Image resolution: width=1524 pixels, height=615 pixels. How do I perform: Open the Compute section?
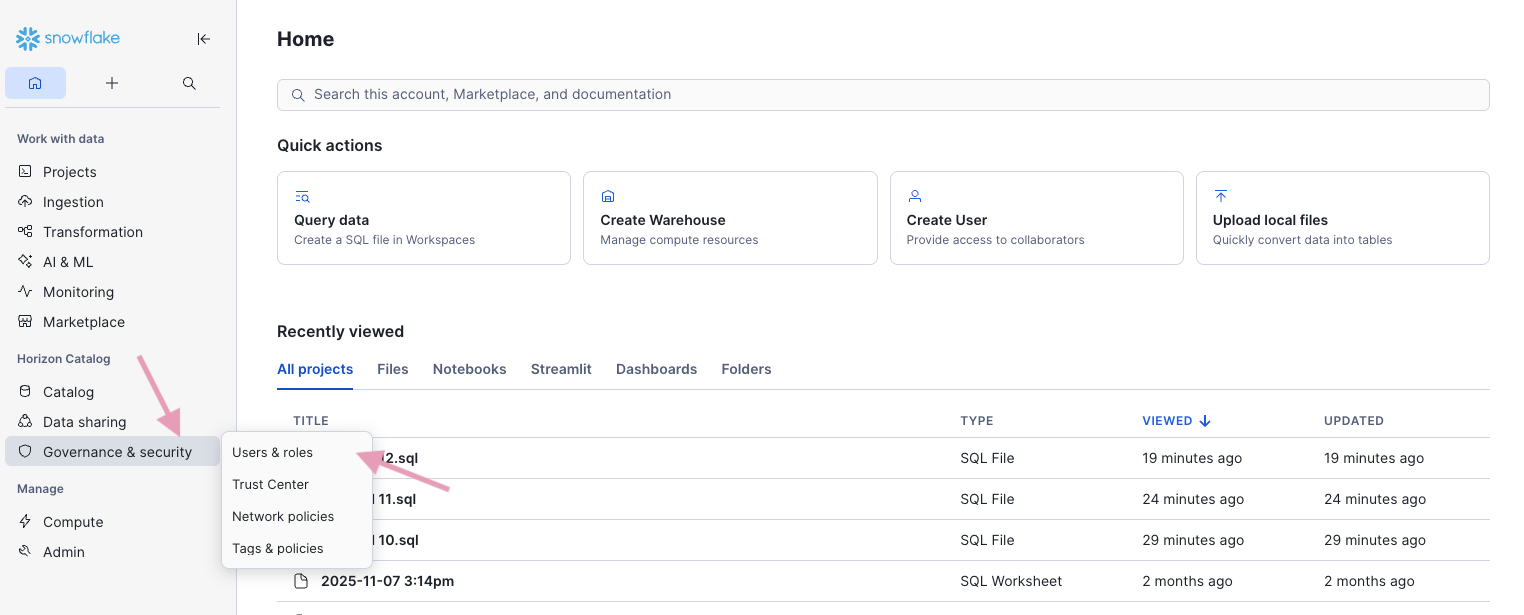click(72, 522)
